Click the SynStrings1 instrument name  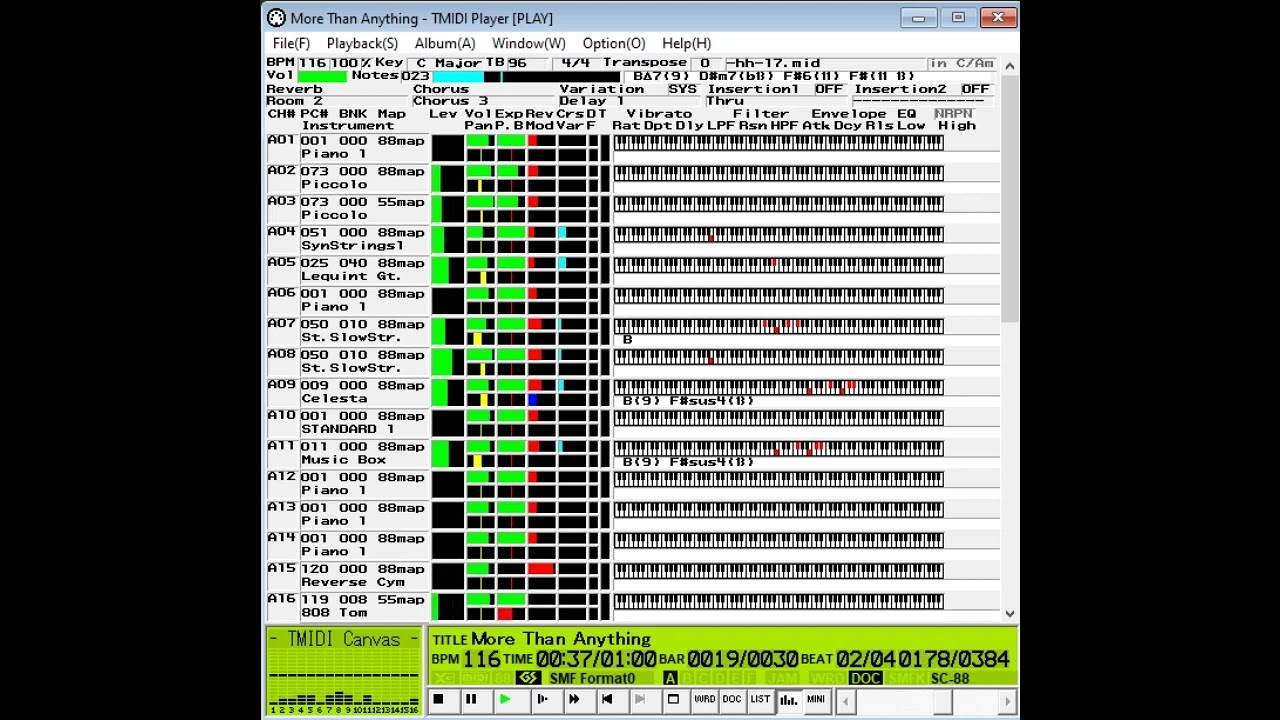[x=352, y=246]
